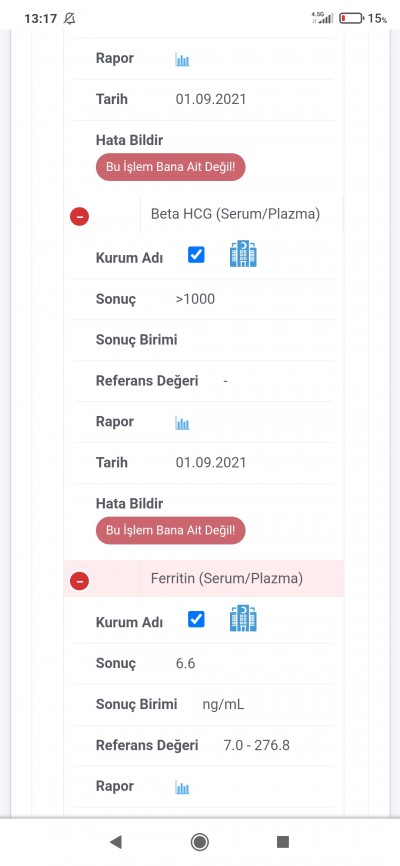Tap the Beta HCG result value >1000
The width and height of the screenshot is (400, 866).
click(x=195, y=299)
